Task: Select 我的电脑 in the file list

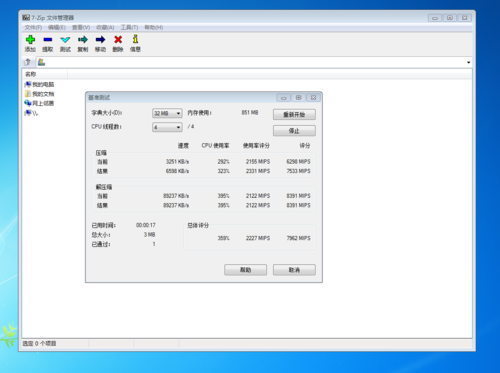Action: [x=39, y=84]
